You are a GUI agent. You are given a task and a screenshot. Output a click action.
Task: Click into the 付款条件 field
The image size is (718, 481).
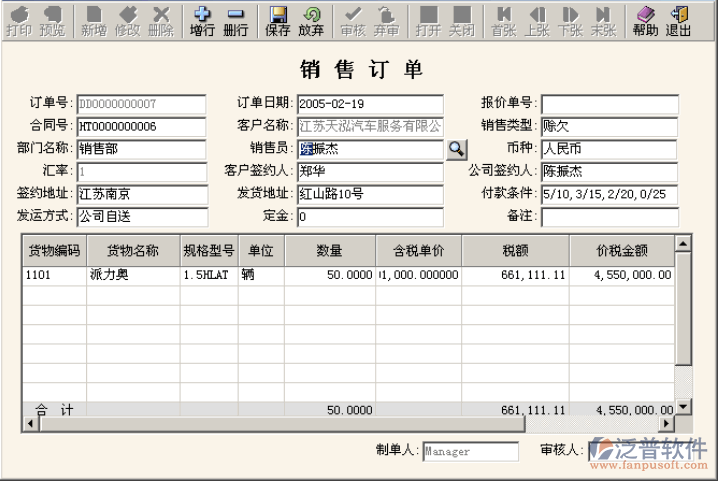tap(608, 194)
